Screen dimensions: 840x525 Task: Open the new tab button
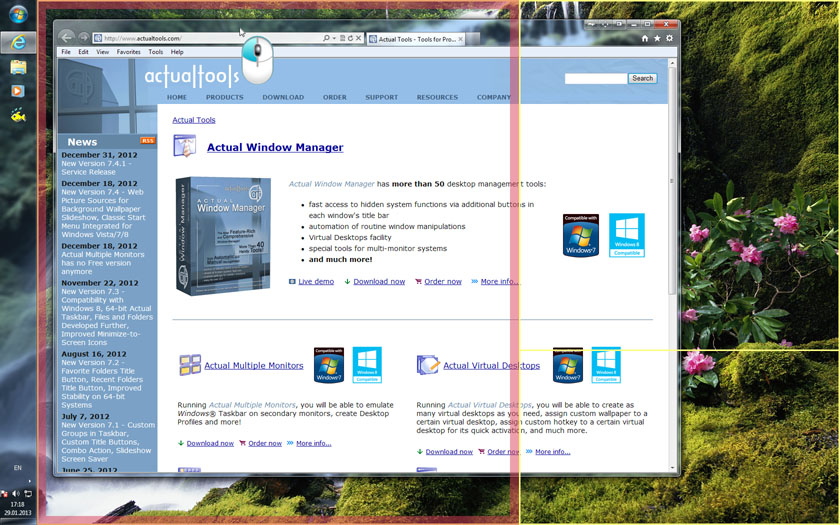[x=472, y=39]
